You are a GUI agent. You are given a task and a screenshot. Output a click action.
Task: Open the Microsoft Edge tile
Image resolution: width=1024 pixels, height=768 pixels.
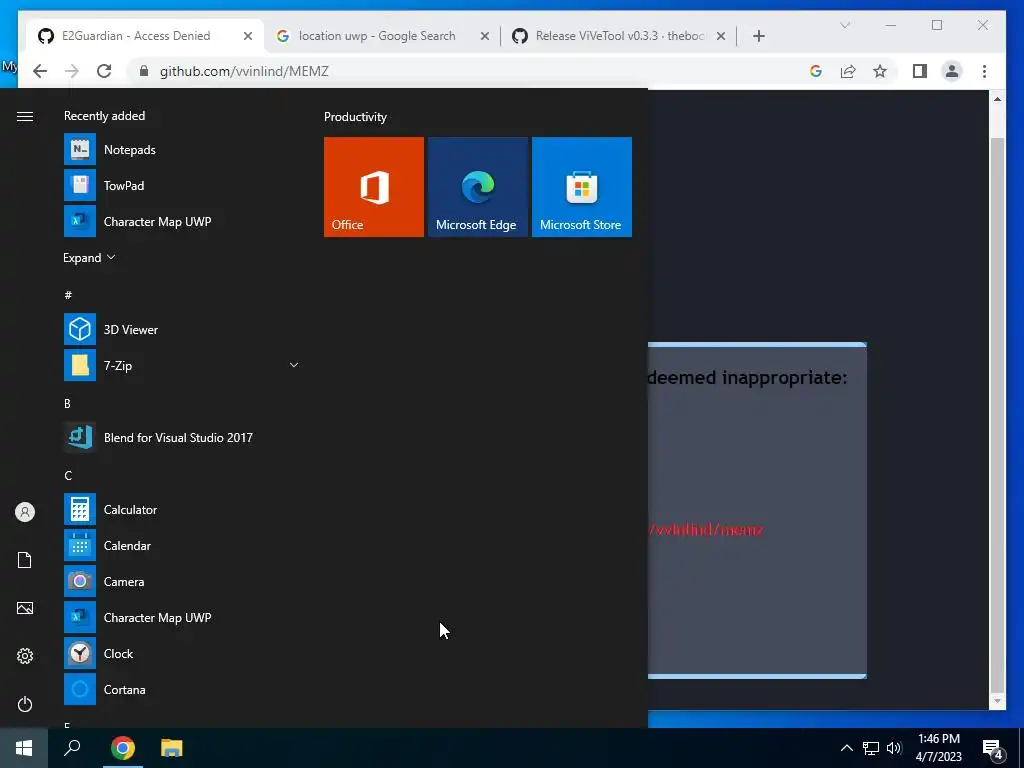pyautogui.click(x=477, y=187)
